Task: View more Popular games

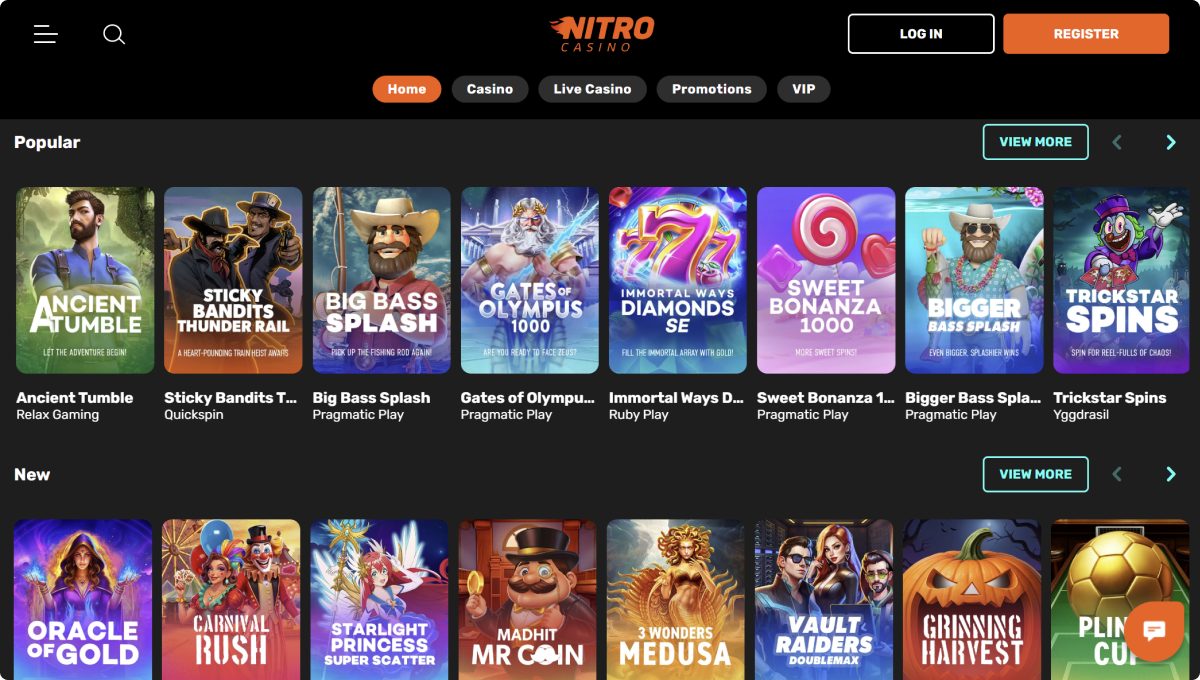Action: pyautogui.click(x=1035, y=142)
